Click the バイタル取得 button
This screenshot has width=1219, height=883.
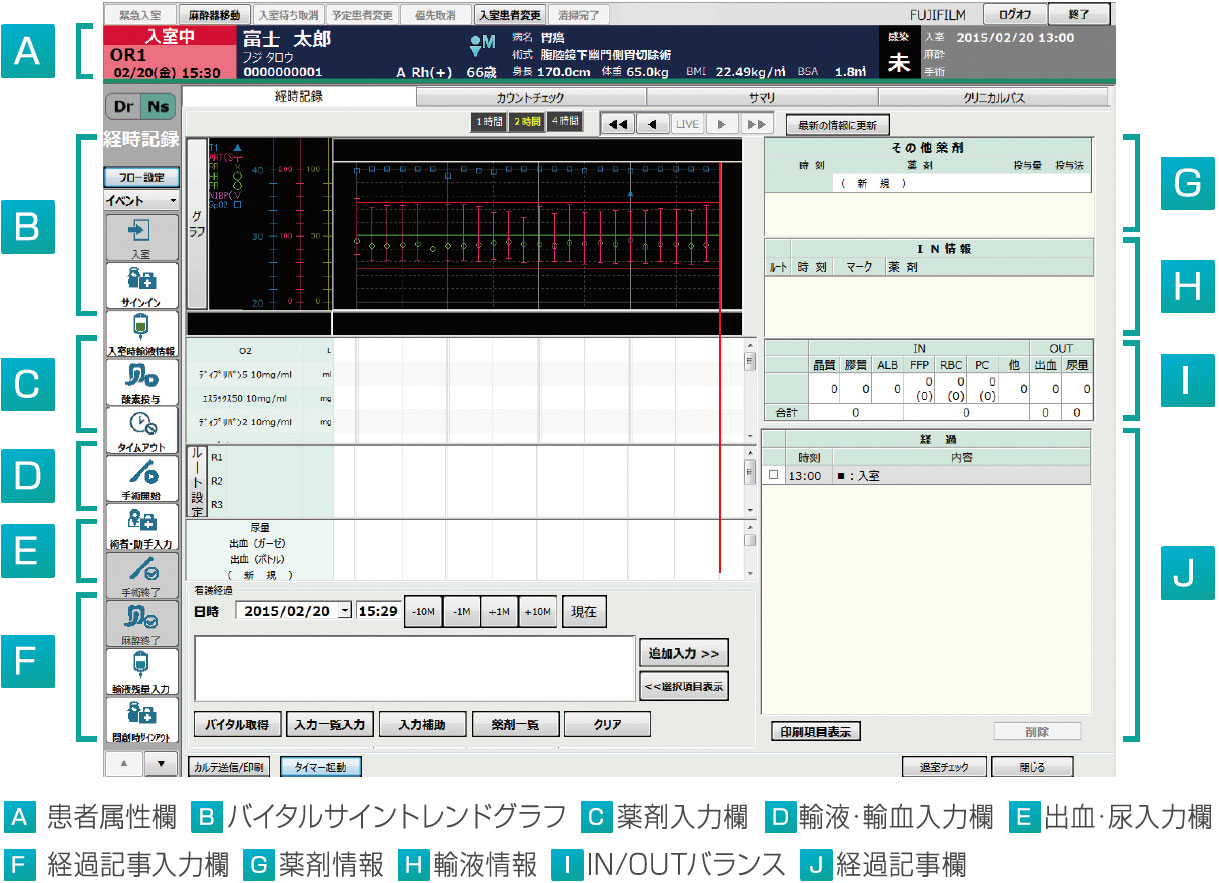click(x=237, y=724)
